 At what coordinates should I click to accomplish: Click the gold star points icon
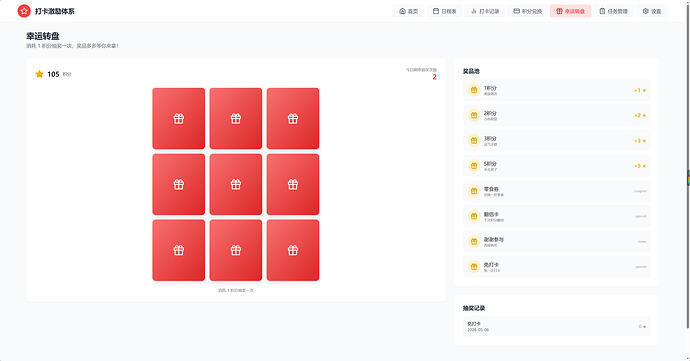click(39, 74)
